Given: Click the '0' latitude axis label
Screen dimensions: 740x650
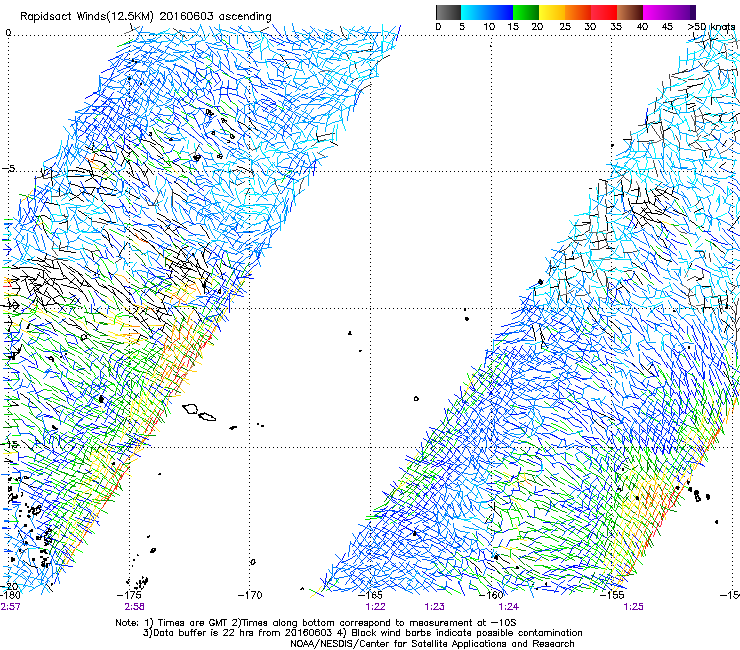Looking at the screenshot, I should coord(8,33).
